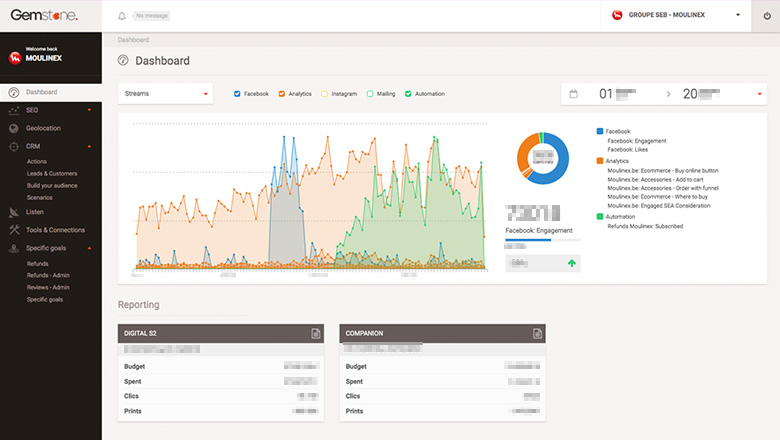This screenshot has height=440, width=780.
Task: Open Refunds - Admin link
Action: (x=48, y=275)
